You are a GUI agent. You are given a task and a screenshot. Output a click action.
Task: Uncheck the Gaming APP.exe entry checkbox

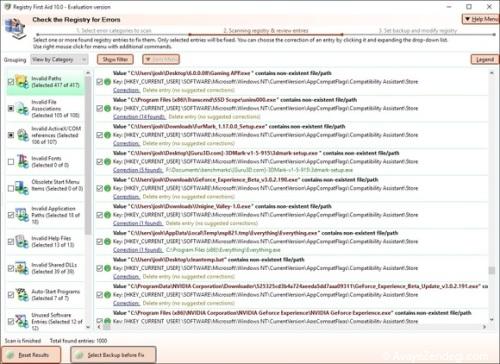click(99, 82)
